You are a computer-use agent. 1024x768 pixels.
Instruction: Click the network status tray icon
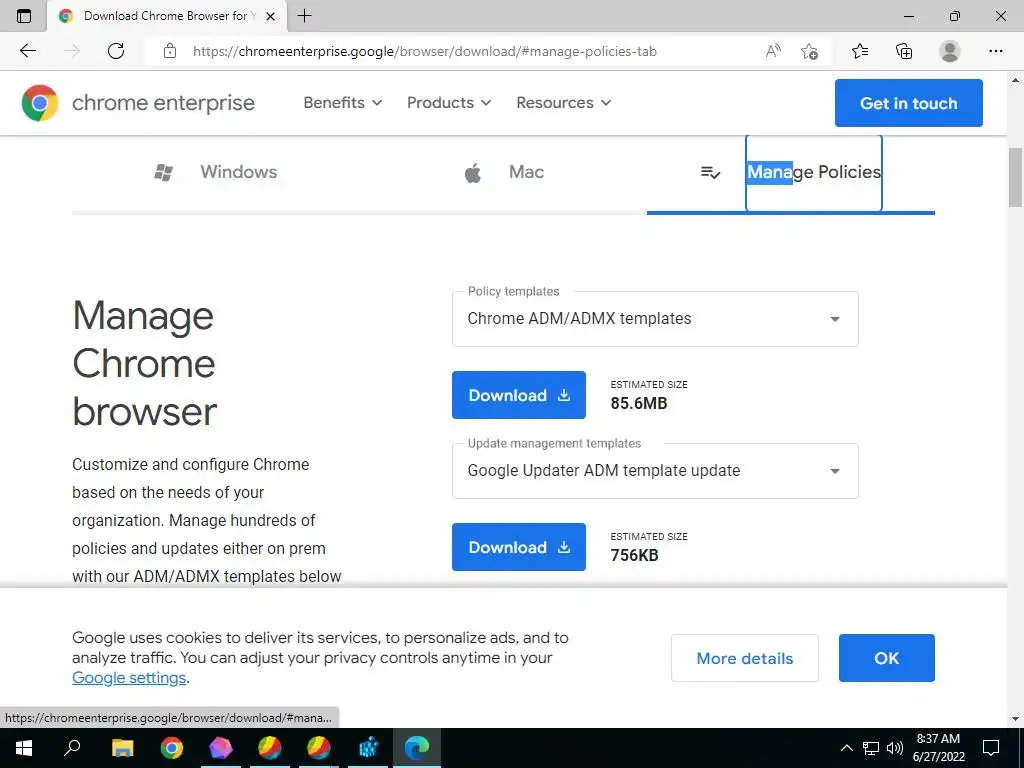(x=871, y=748)
